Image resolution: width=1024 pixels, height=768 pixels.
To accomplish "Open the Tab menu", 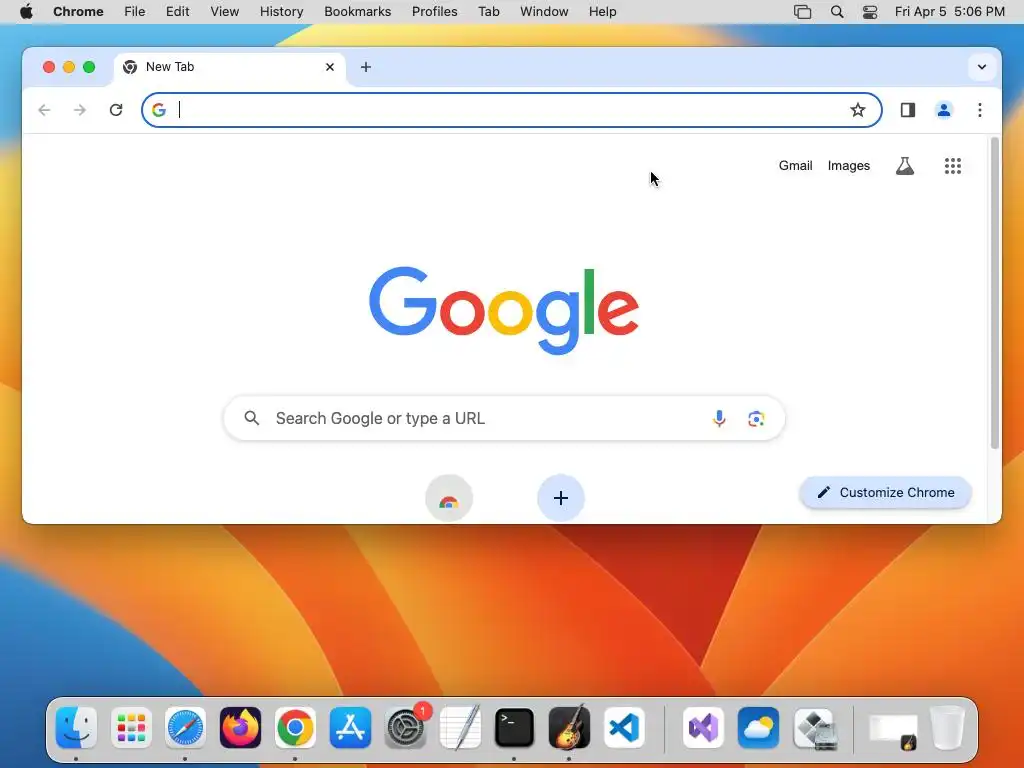I will pyautogui.click(x=488, y=12).
